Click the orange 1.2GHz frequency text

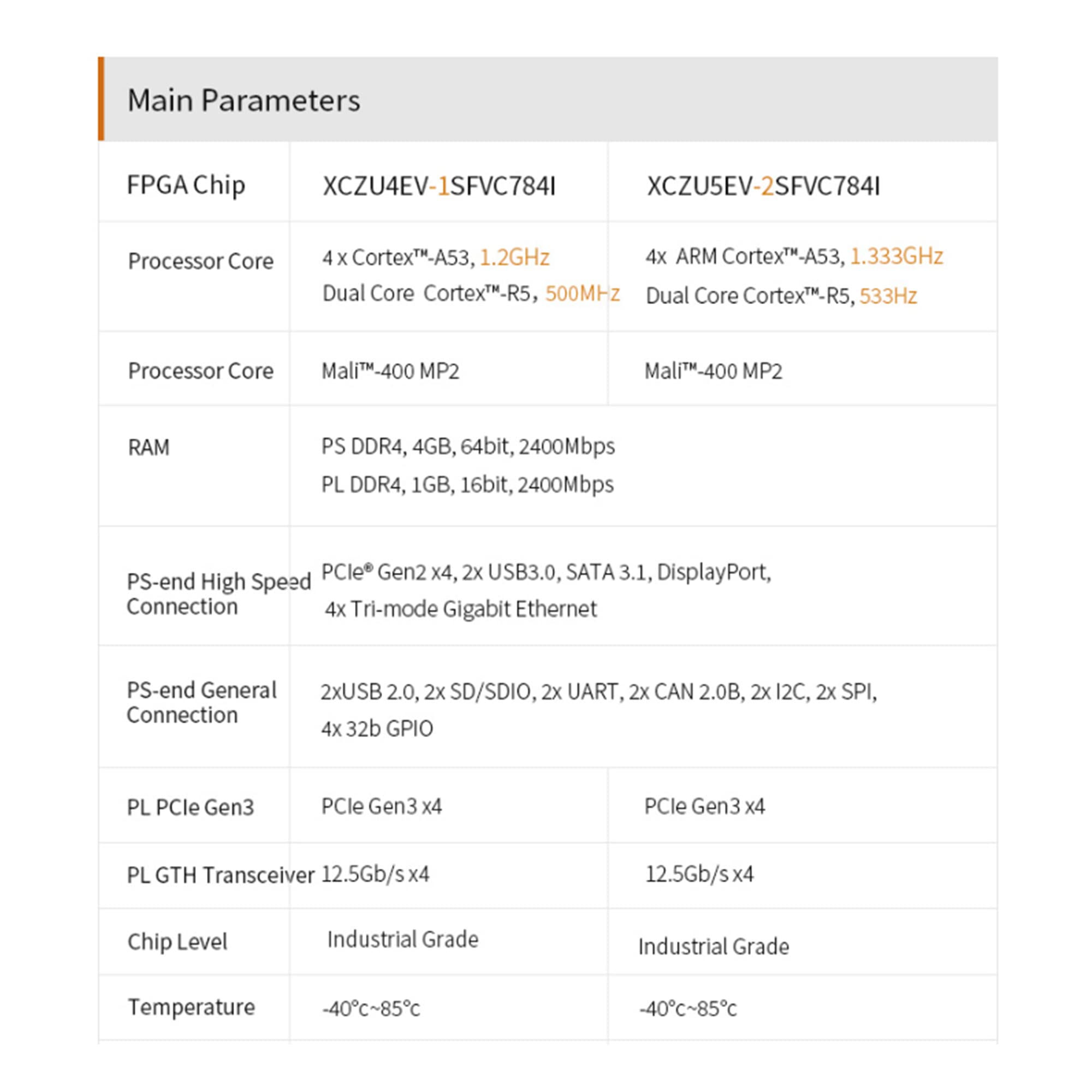coord(514,258)
